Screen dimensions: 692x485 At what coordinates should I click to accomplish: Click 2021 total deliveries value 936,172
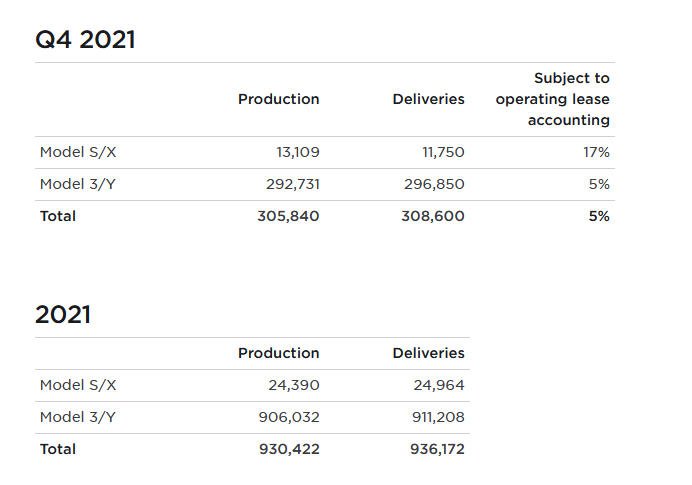click(x=437, y=449)
